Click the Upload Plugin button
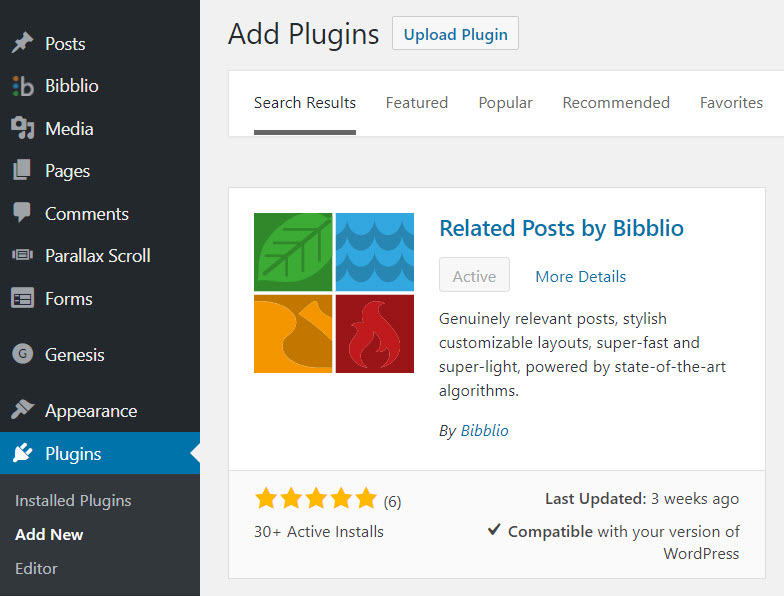This screenshot has height=596, width=784. point(456,34)
